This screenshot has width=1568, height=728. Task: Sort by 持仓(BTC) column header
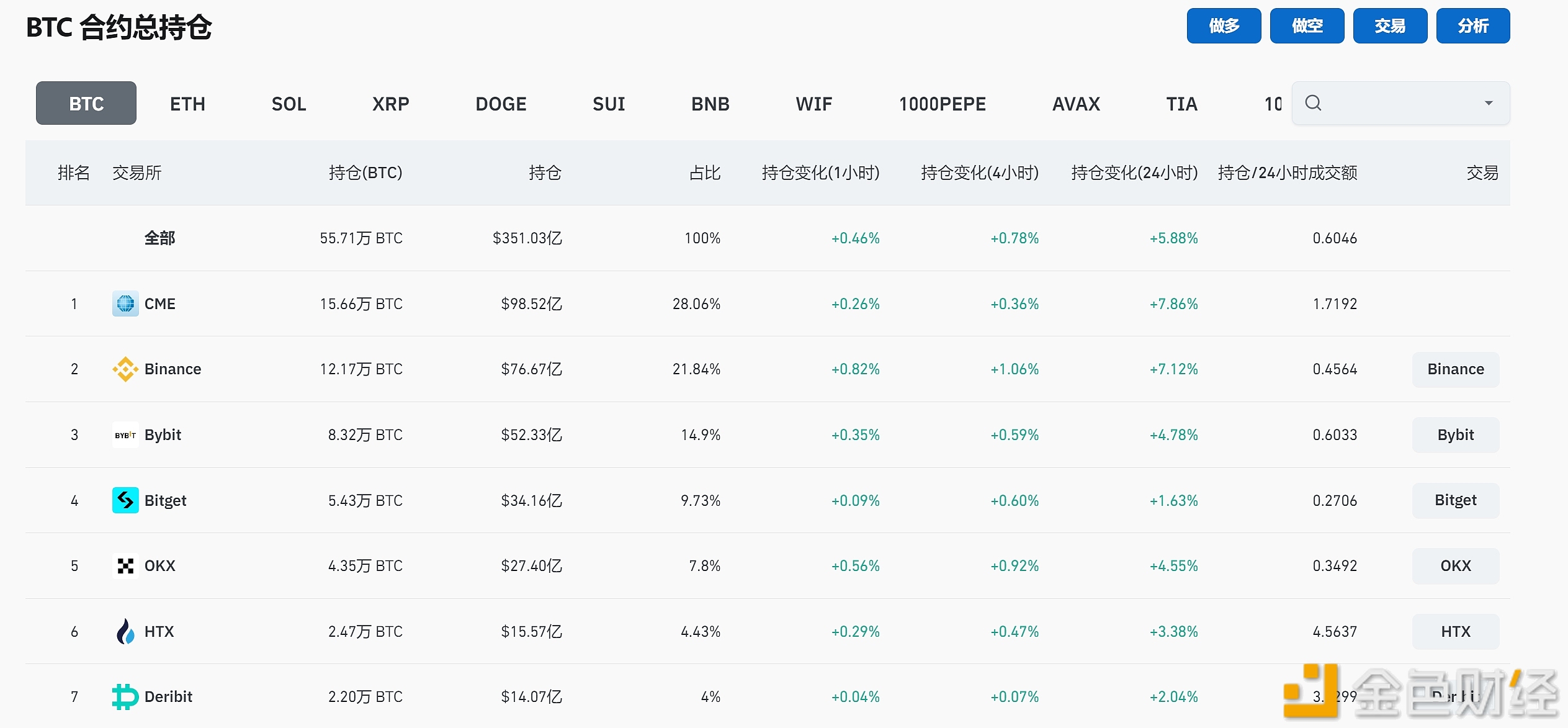[365, 173]
